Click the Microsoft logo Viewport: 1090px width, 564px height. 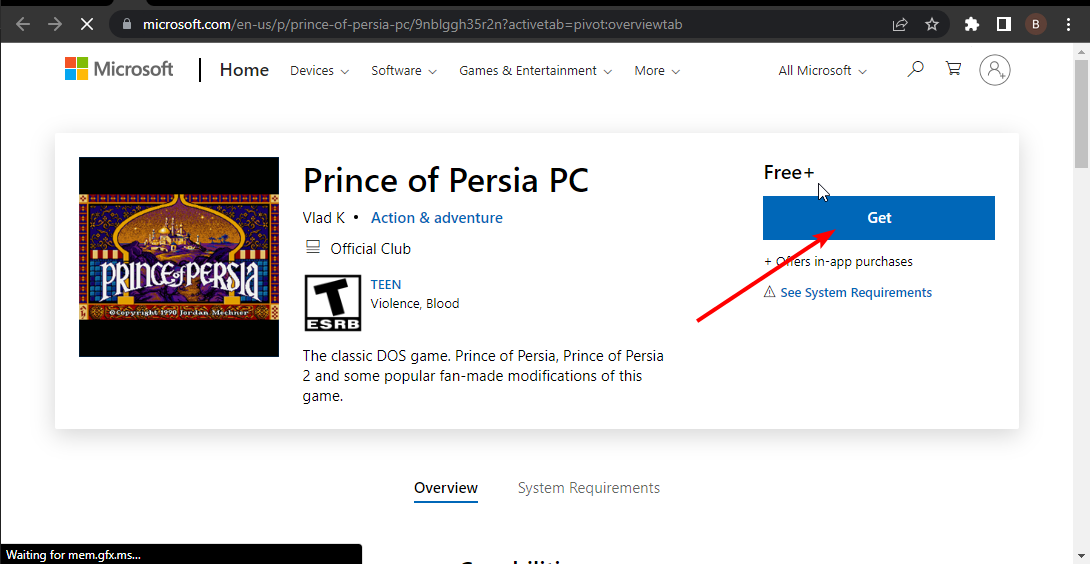tap(119, 69)
